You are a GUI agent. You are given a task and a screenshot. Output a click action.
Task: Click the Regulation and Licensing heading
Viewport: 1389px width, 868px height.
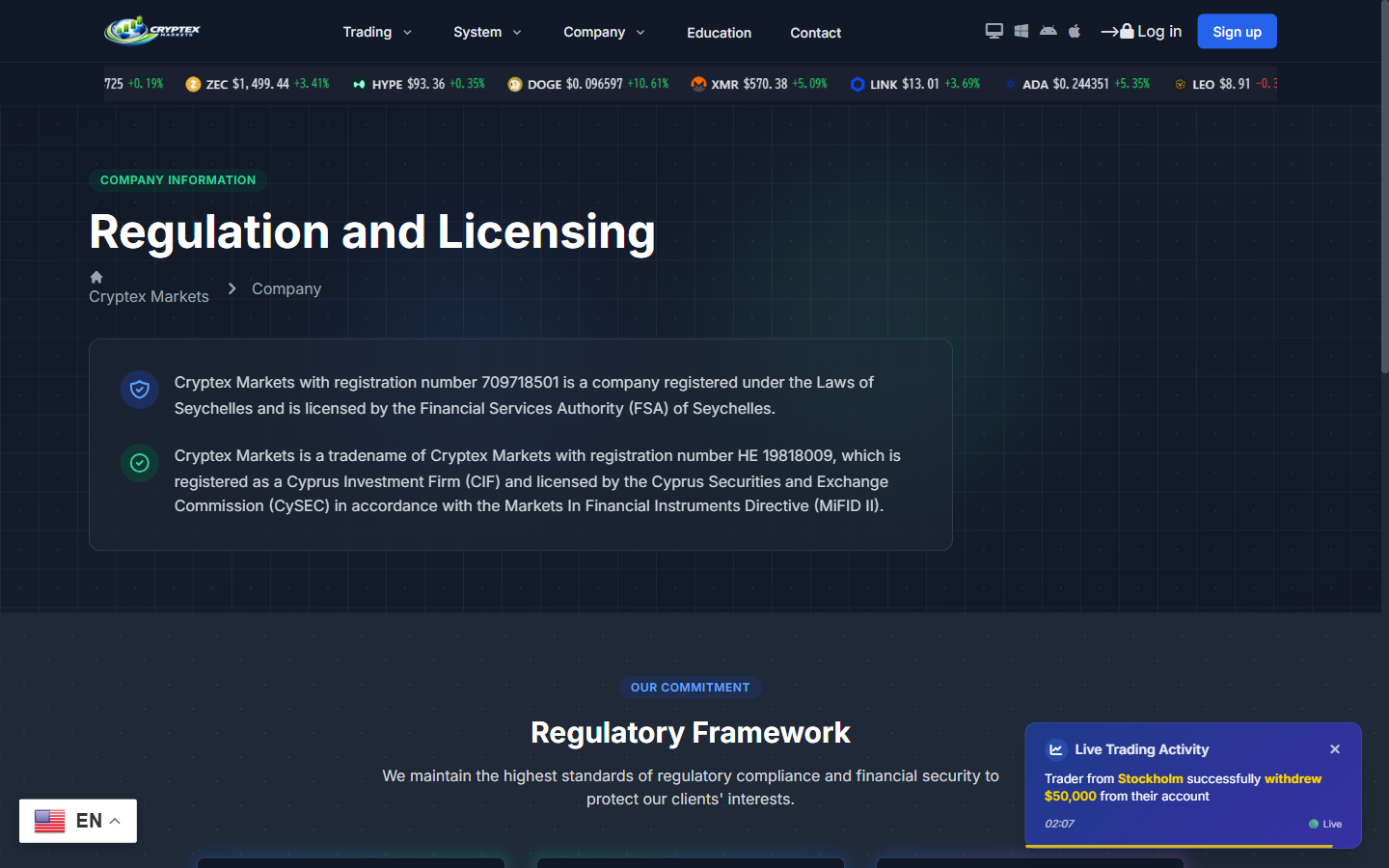(x=372, y=231)
